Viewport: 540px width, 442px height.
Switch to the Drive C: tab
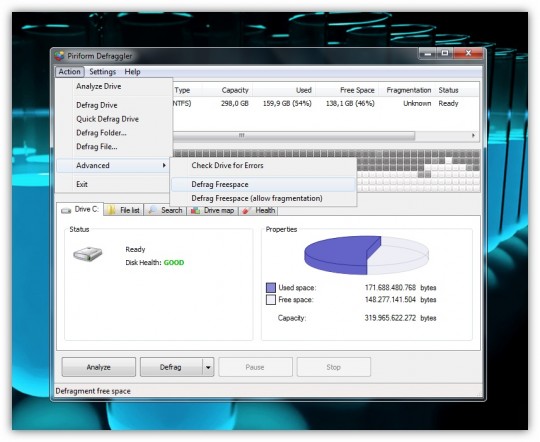(x=80, y=209)
